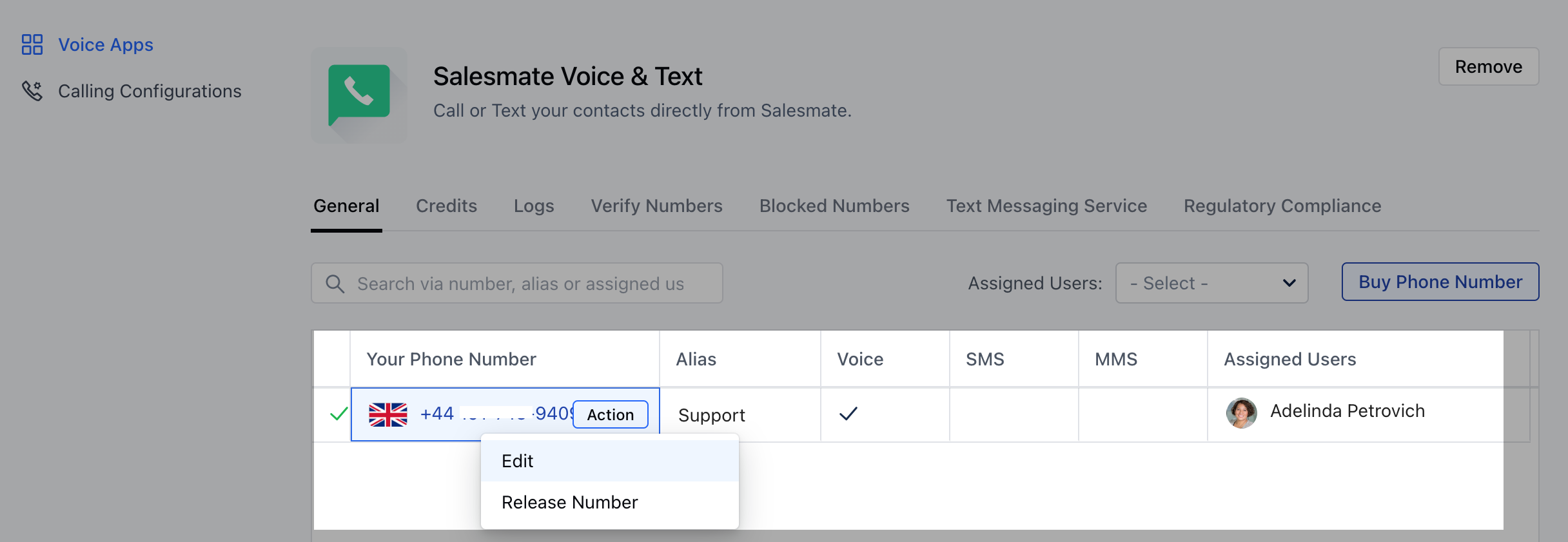Click the search magnifier icon
Image resolution: width=1568 pixels, height=542 pixels.
335,284
